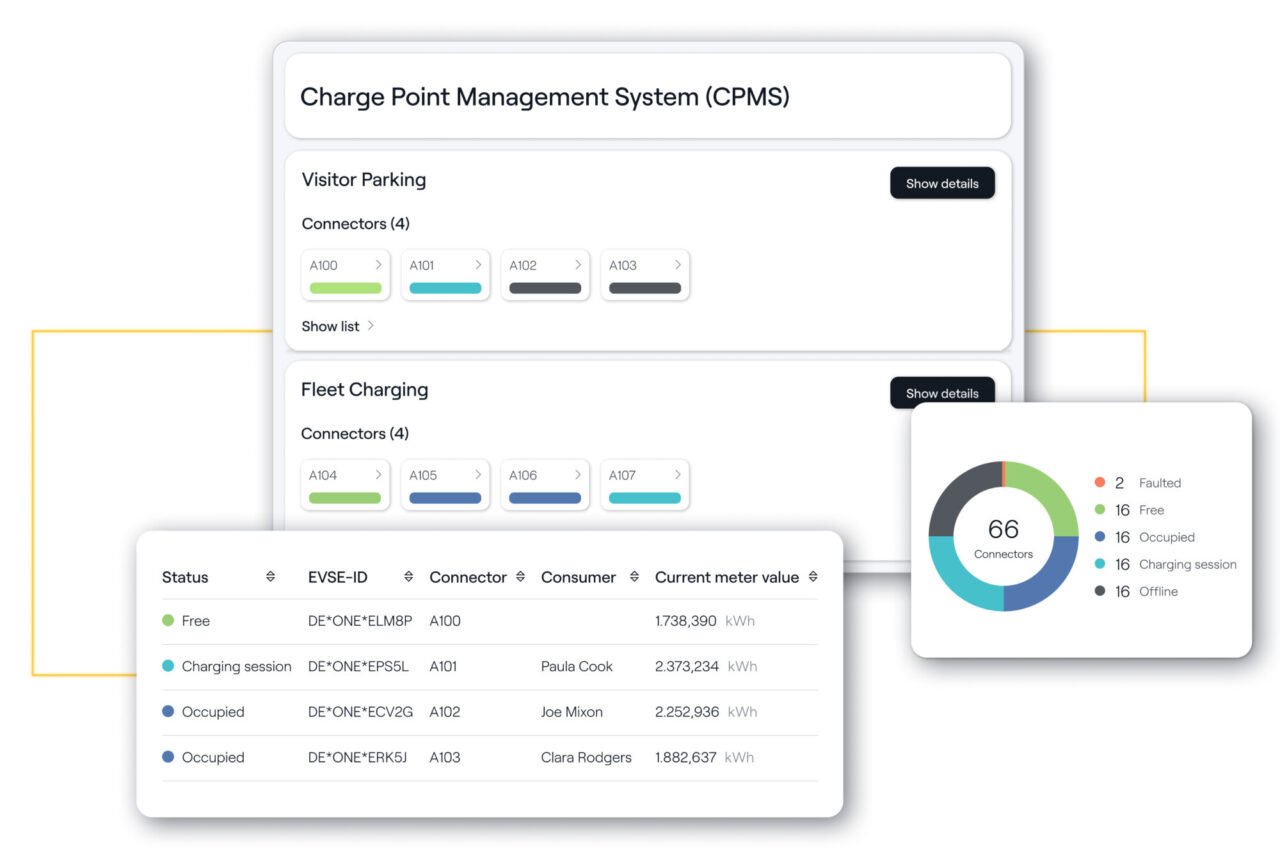Open connector A100 chevron in Visitor Parking
Viewport: 1280px width, 858px height.
tap(378, 265)
